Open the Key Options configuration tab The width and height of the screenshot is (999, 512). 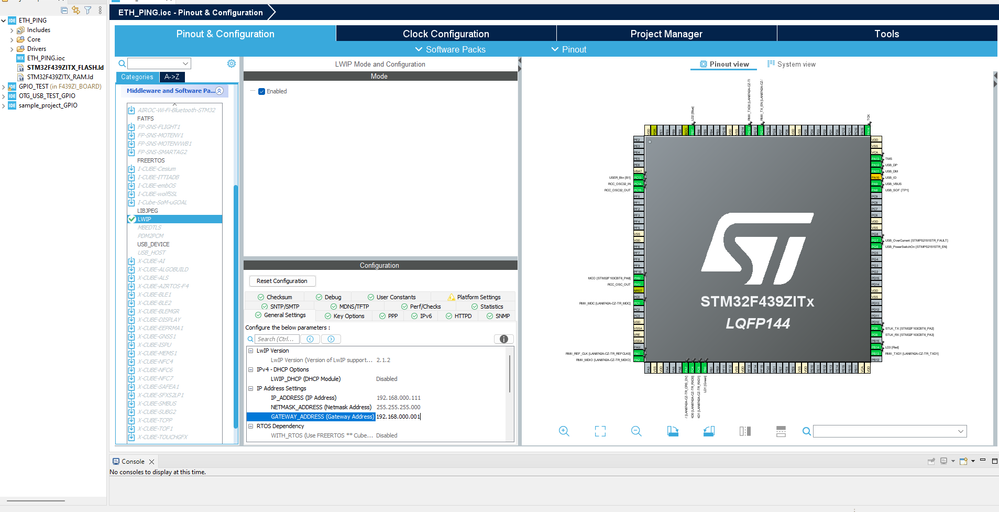348,316
